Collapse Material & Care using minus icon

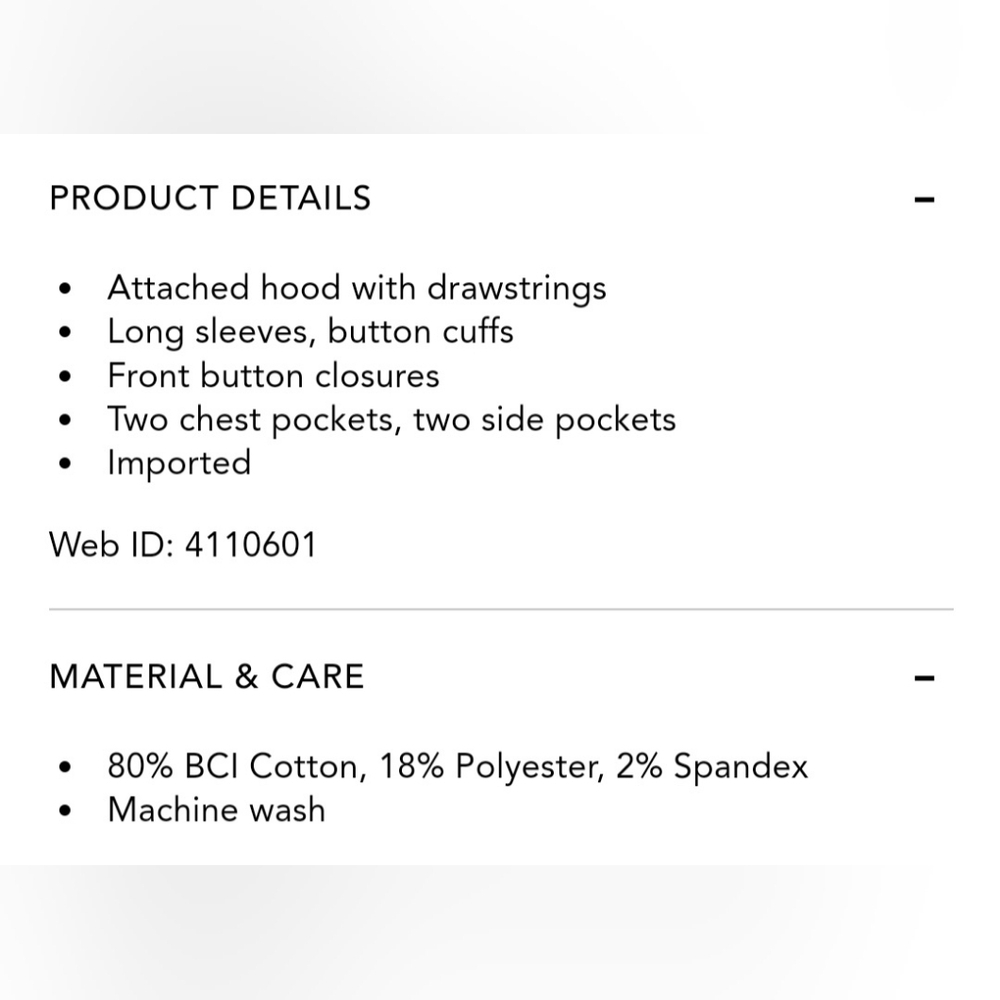coord(924,678)
